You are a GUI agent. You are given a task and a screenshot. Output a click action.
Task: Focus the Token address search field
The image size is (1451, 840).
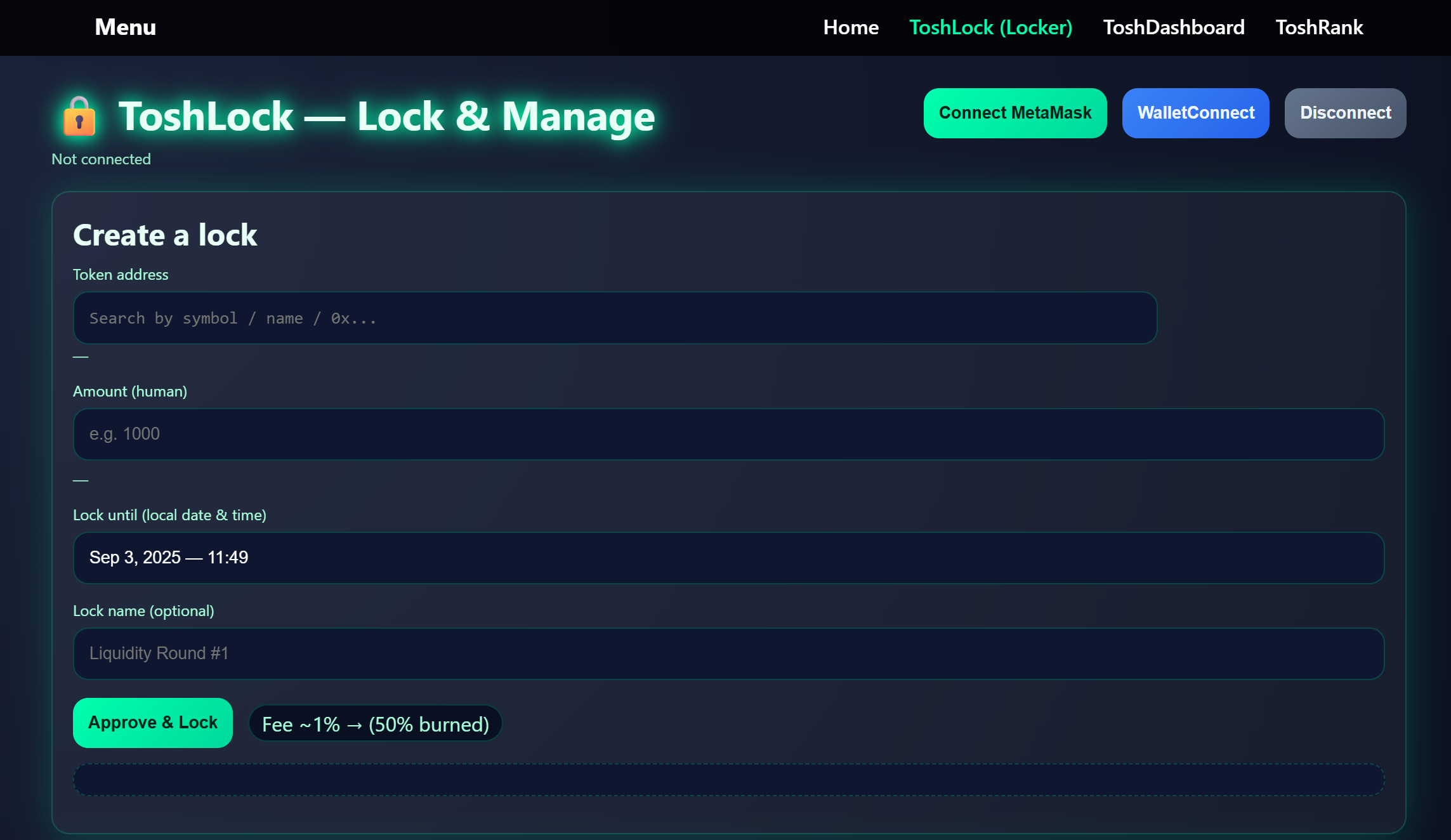click(x=615, y=318)
